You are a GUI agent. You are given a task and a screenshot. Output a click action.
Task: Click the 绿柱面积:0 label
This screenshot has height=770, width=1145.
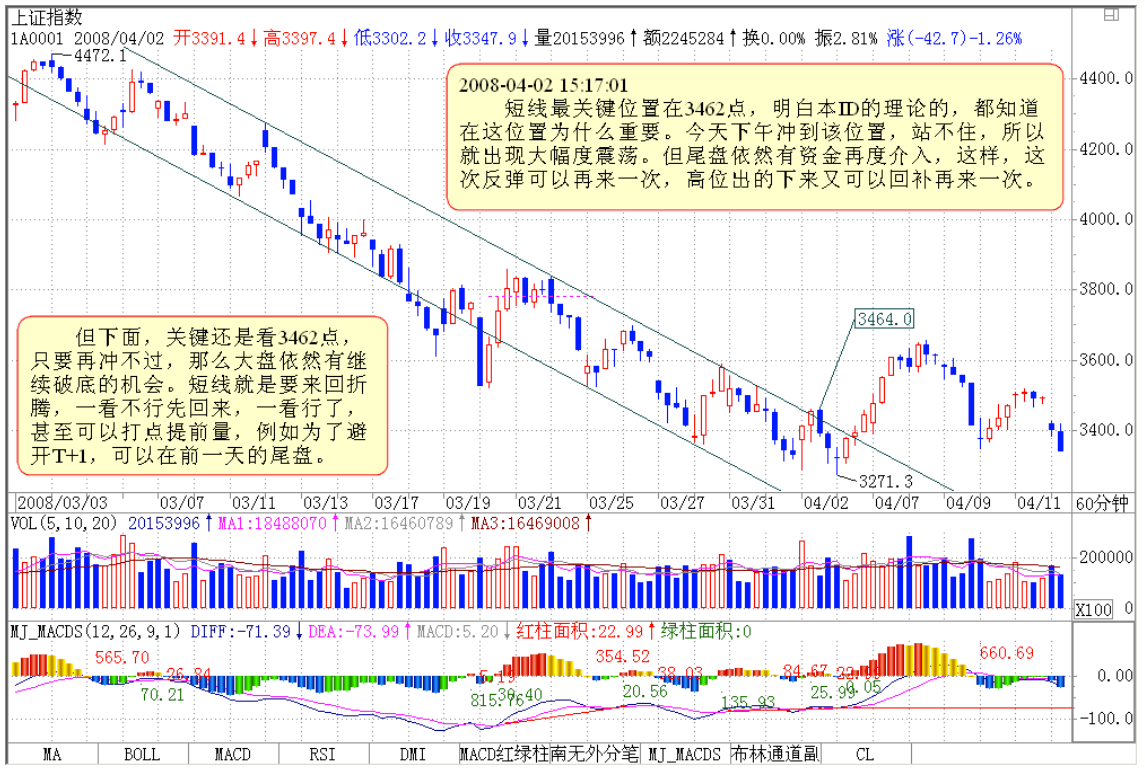706,631
